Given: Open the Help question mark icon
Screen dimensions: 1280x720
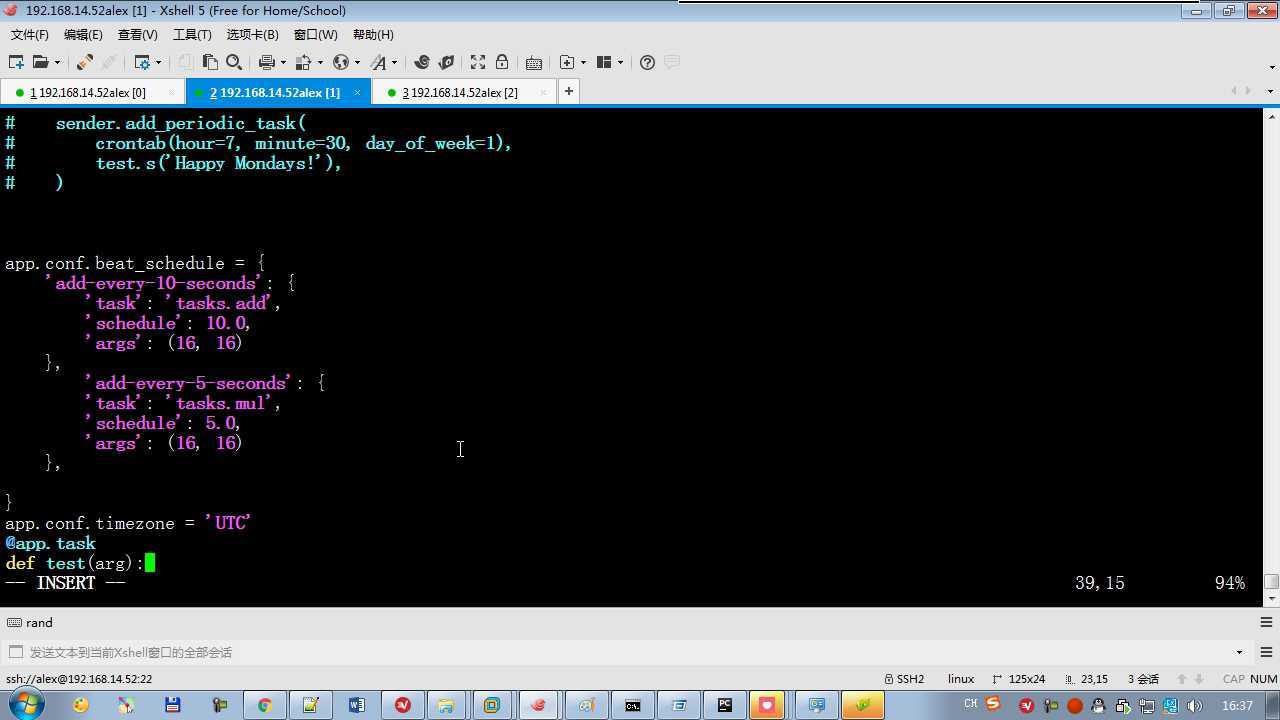Looking at the screenshot, I should click(647, 62).
